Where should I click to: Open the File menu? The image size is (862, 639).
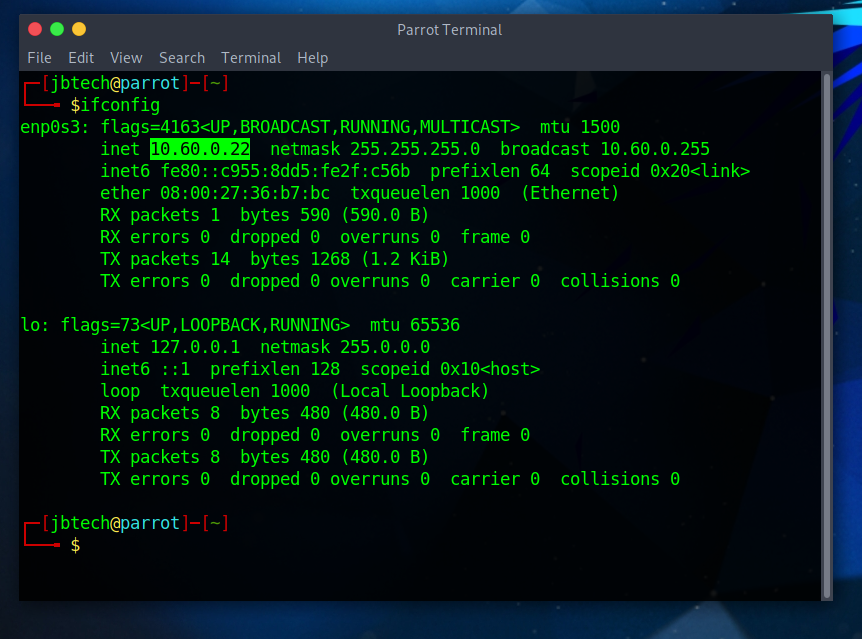click(x=39, y=58)
